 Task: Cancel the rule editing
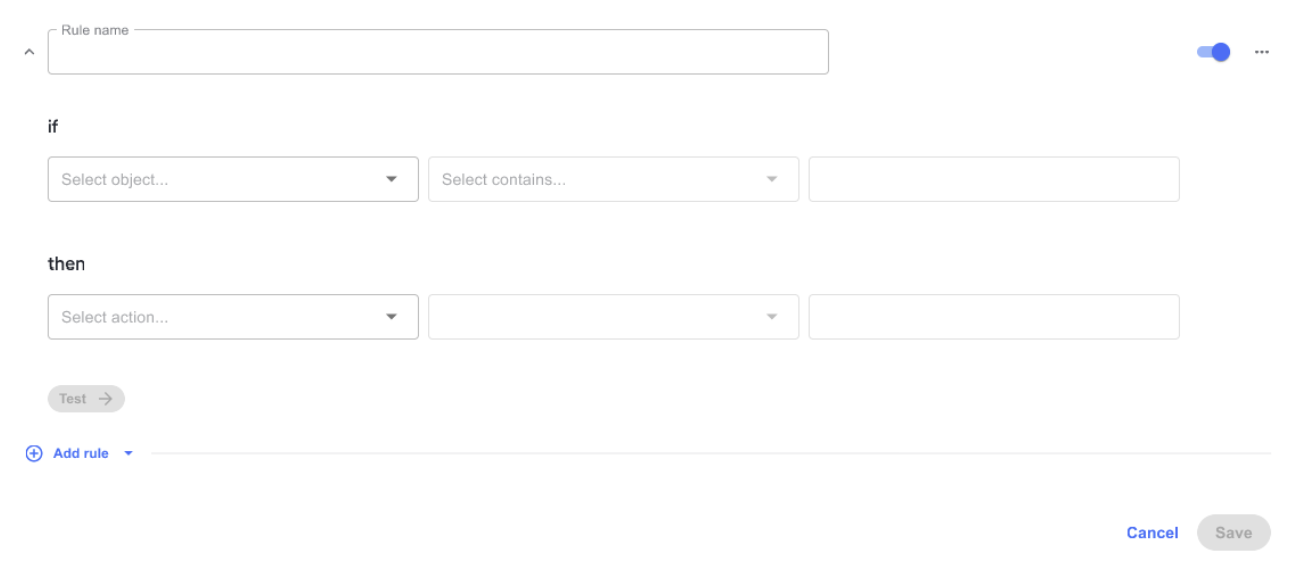[x=1152, y=533]
